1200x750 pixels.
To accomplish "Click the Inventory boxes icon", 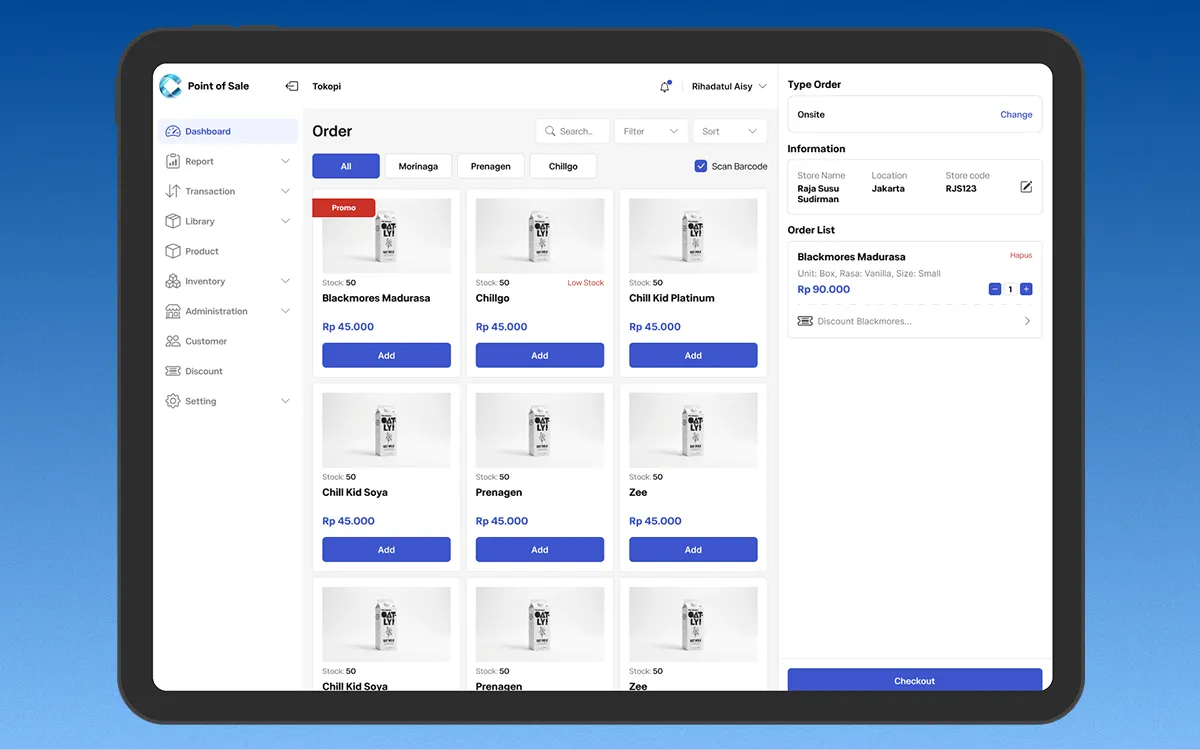I will 173,281.
